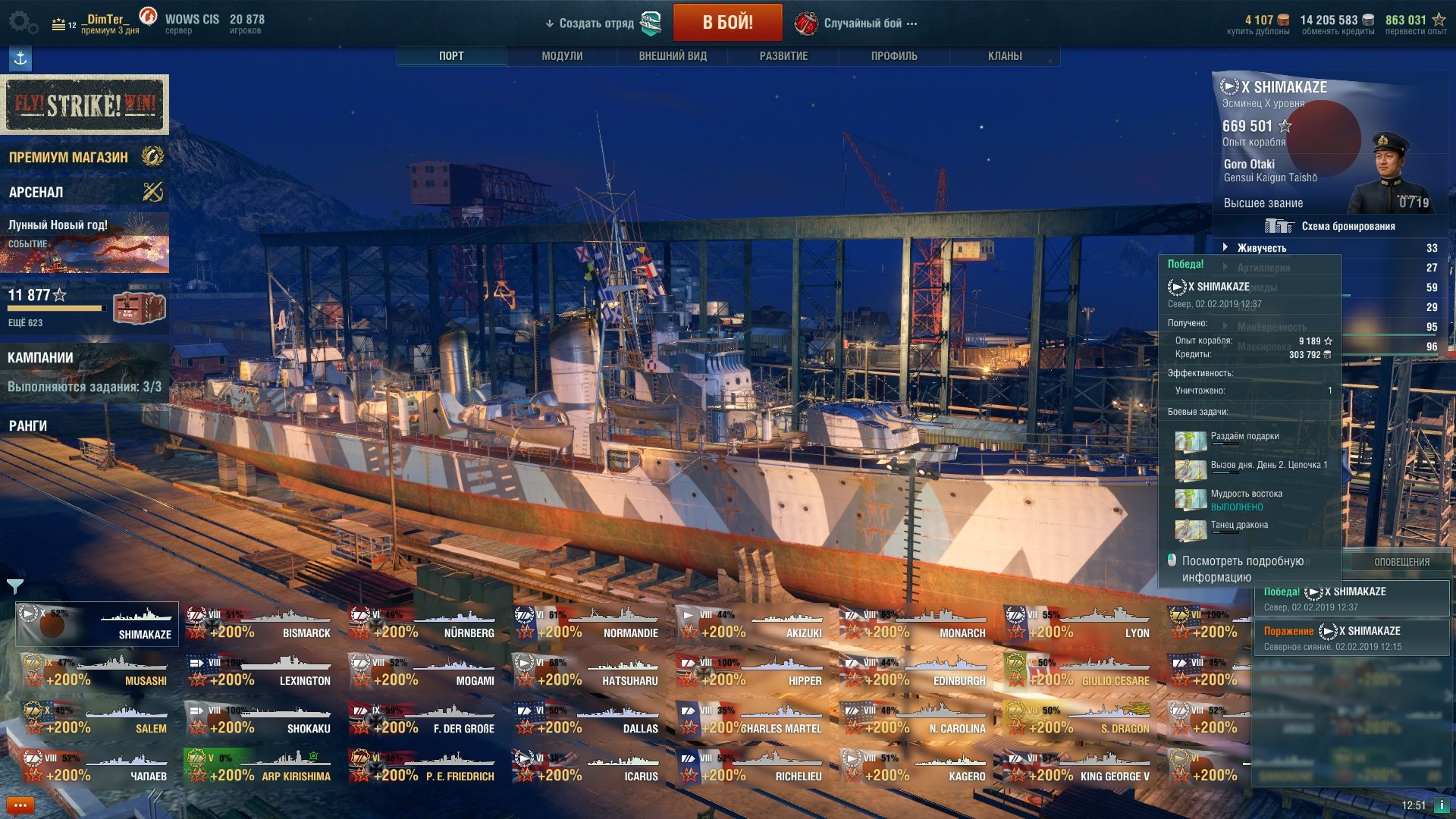Open the РАНГИ ranked battles
The width and height of the screenshot is (1456, 819).
coord(84,426)
